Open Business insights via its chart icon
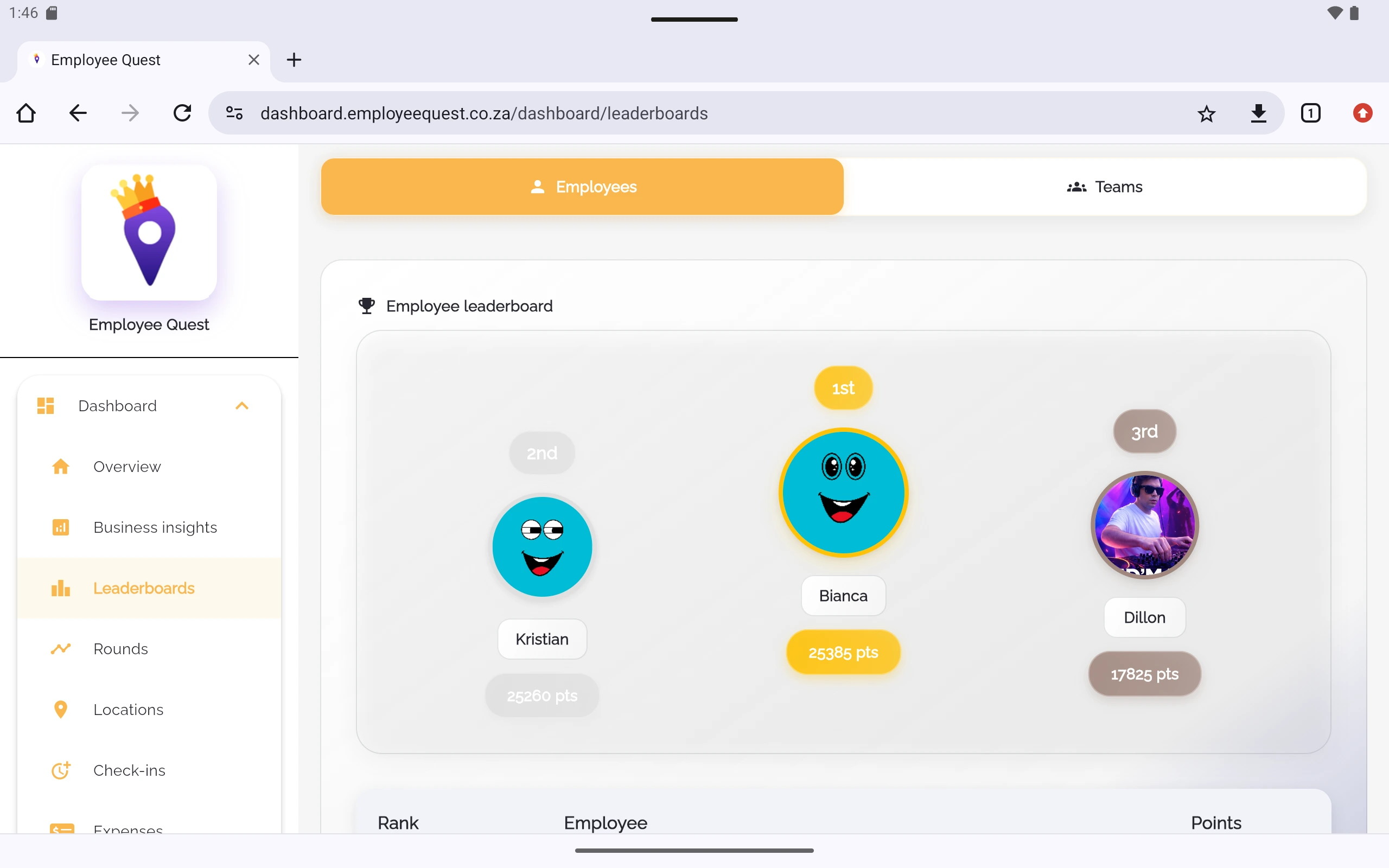This screenshot has height=868, width=1389. 61,527
